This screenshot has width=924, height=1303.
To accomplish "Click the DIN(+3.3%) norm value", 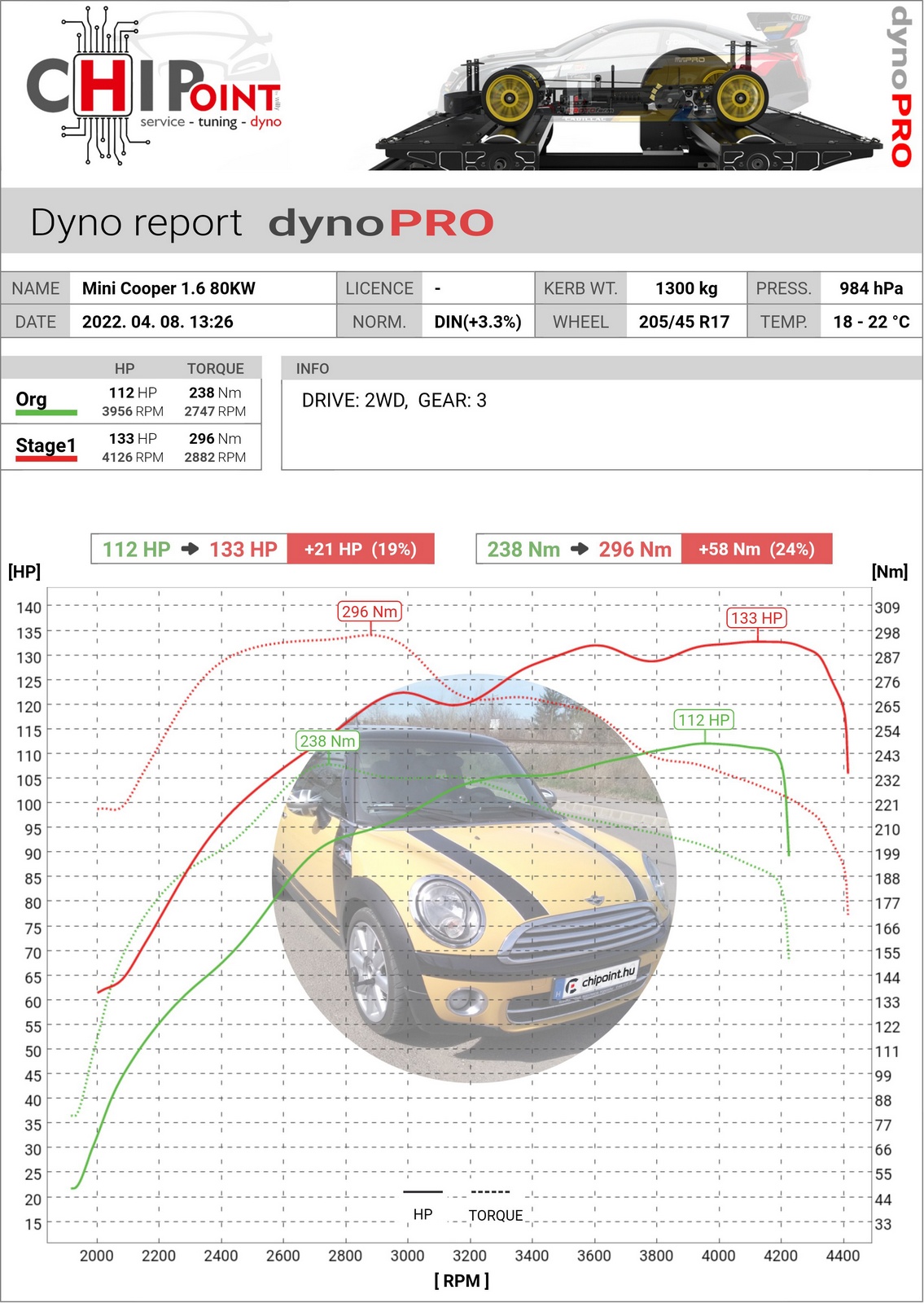I will [x=478, y=322].
